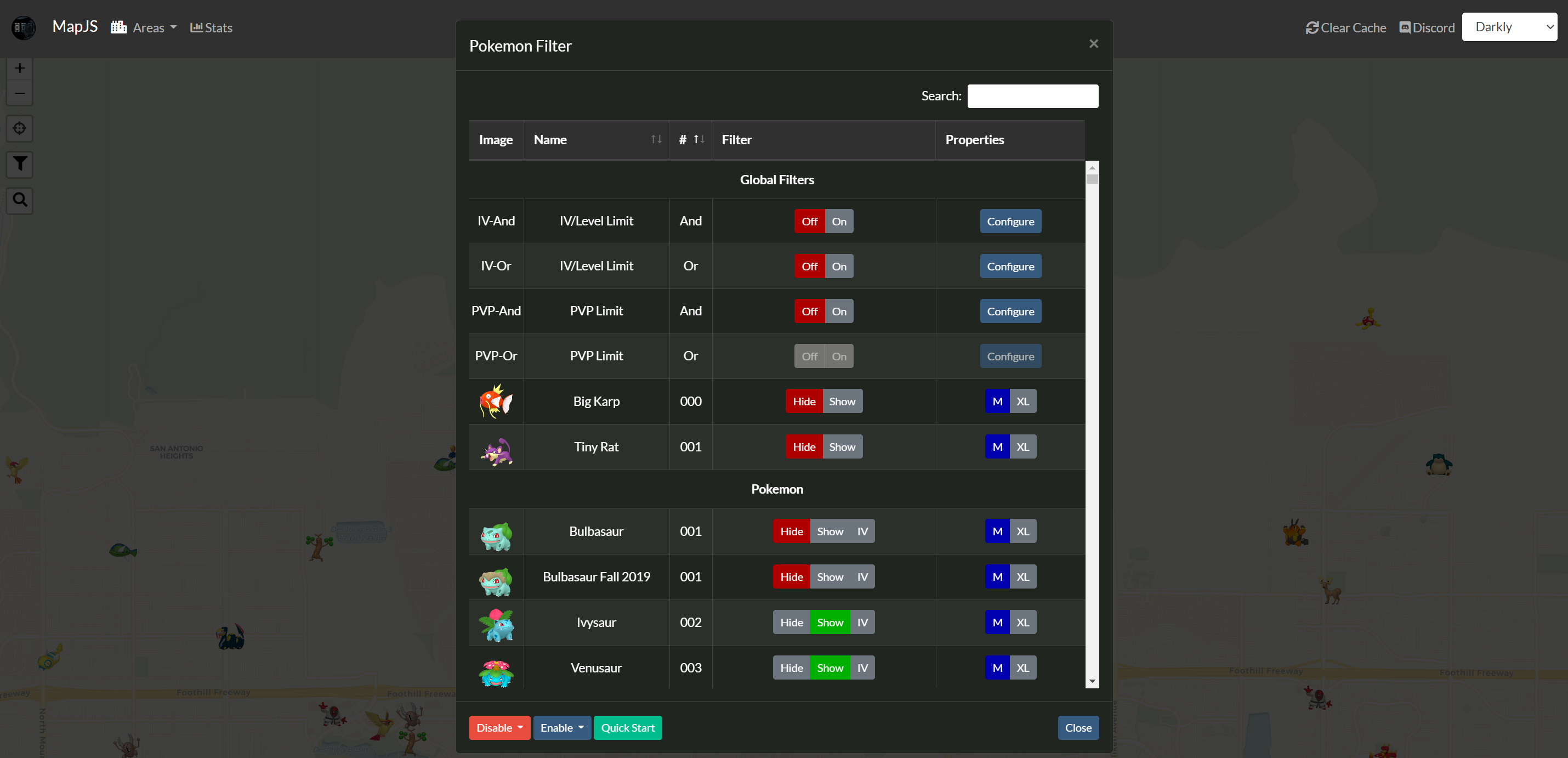1568x758 pixels.
Task: Open the Enable dropdown
Action: coord(561,727)
